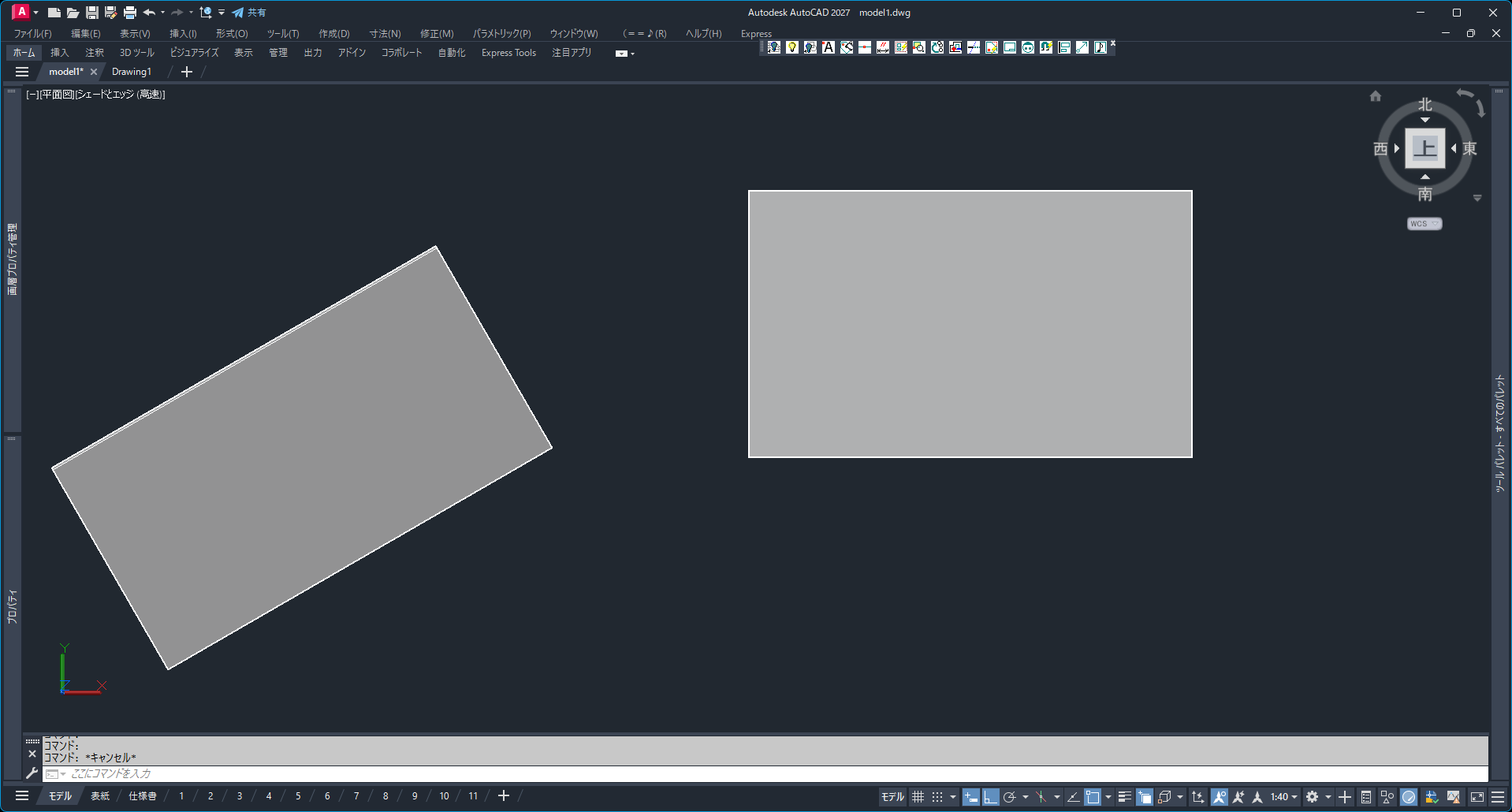The width and height of the screenshot is (1512, 812).
Task: Click the Customization icon at status bar end
Action: (x=1498, y=797)
